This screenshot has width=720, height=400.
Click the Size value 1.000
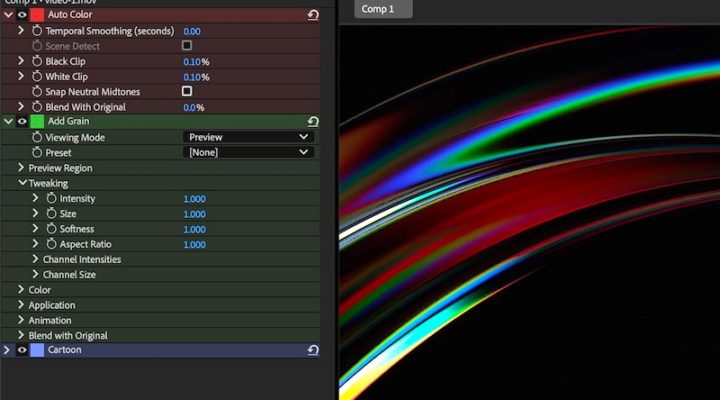click(194, 214)
